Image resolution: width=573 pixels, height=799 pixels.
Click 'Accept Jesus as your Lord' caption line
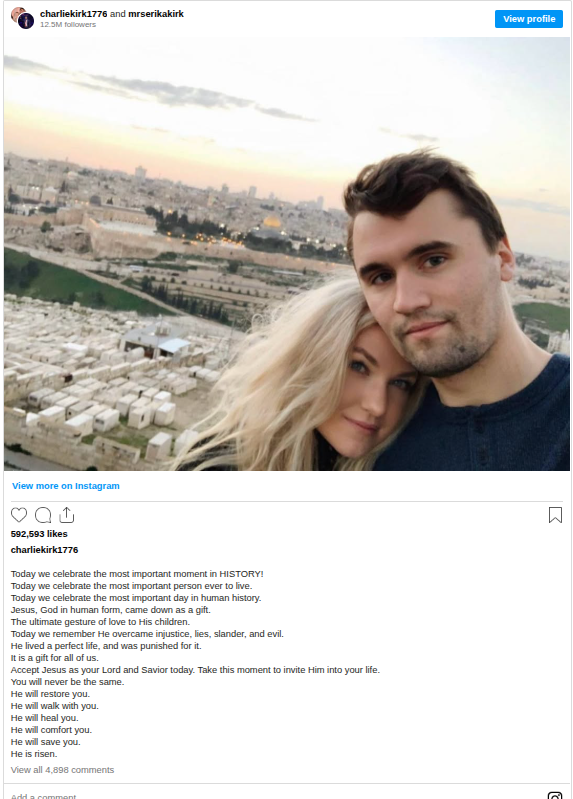tap(195, 670)
